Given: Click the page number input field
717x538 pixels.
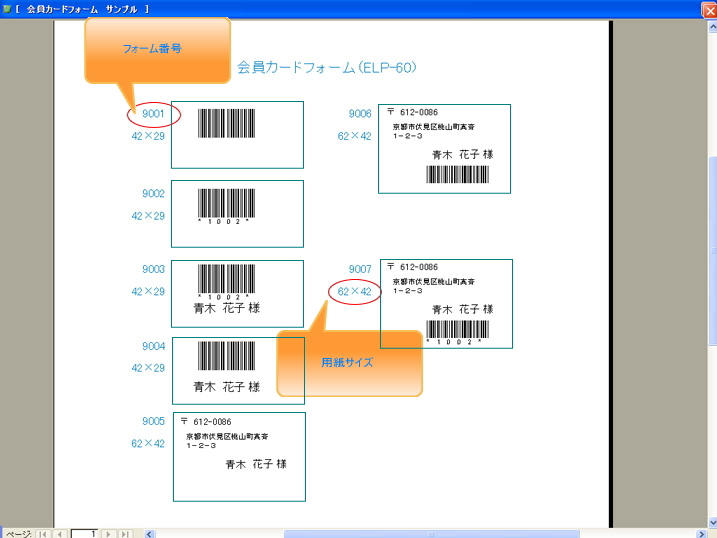Looking at the screenshot, I should [x=84, y=533].
